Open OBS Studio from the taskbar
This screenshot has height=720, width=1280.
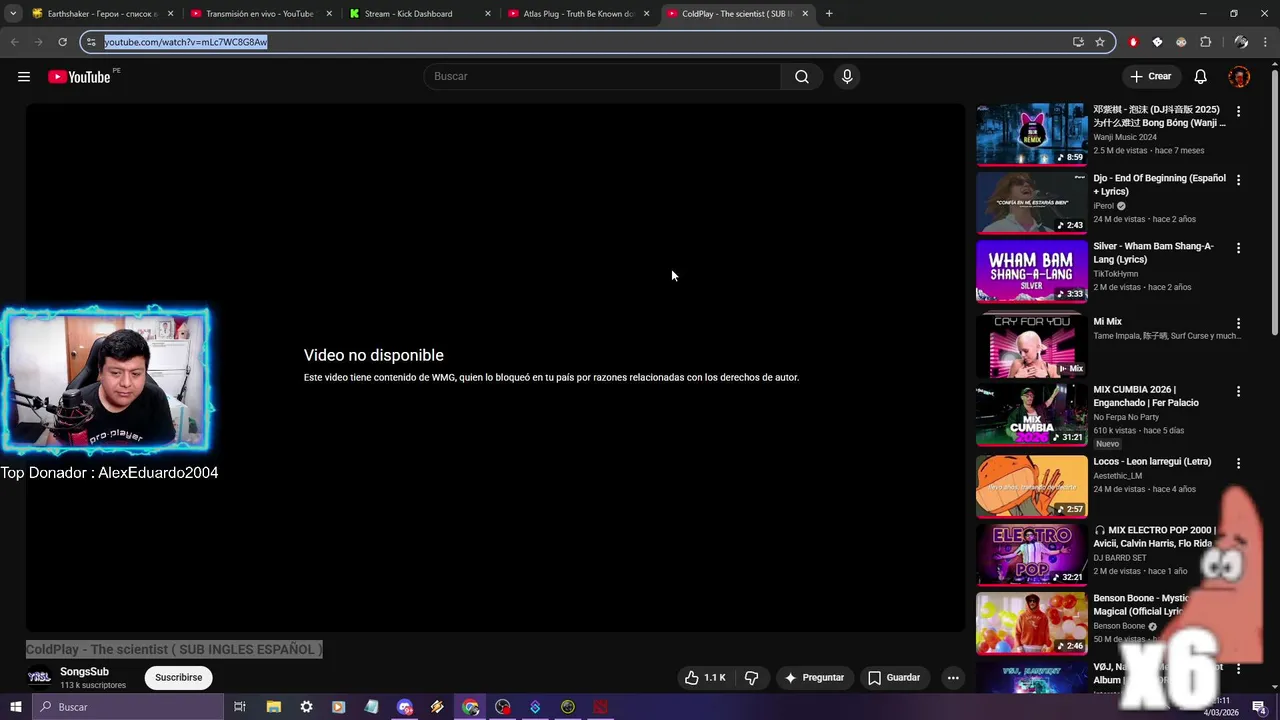(x=502, y=707)
